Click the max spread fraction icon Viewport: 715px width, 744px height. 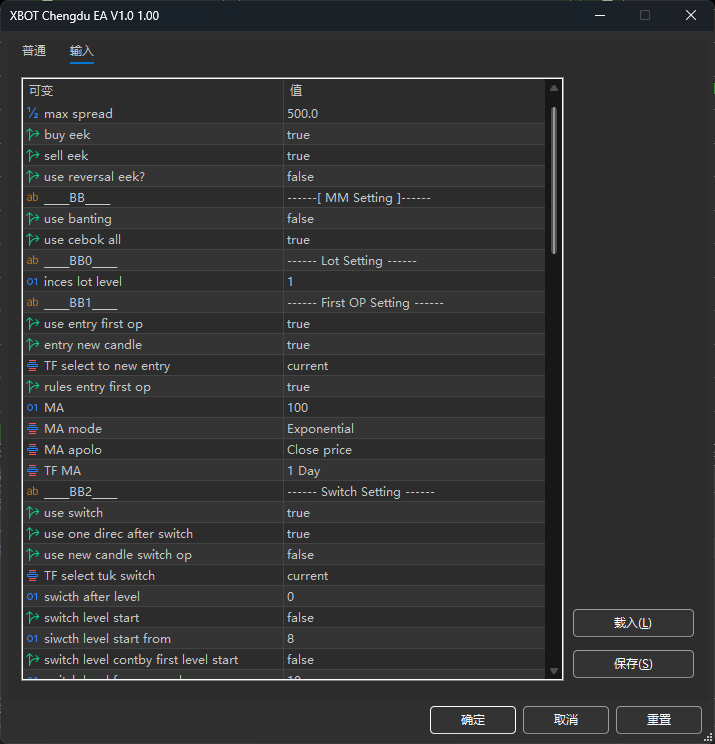[33, 114]
